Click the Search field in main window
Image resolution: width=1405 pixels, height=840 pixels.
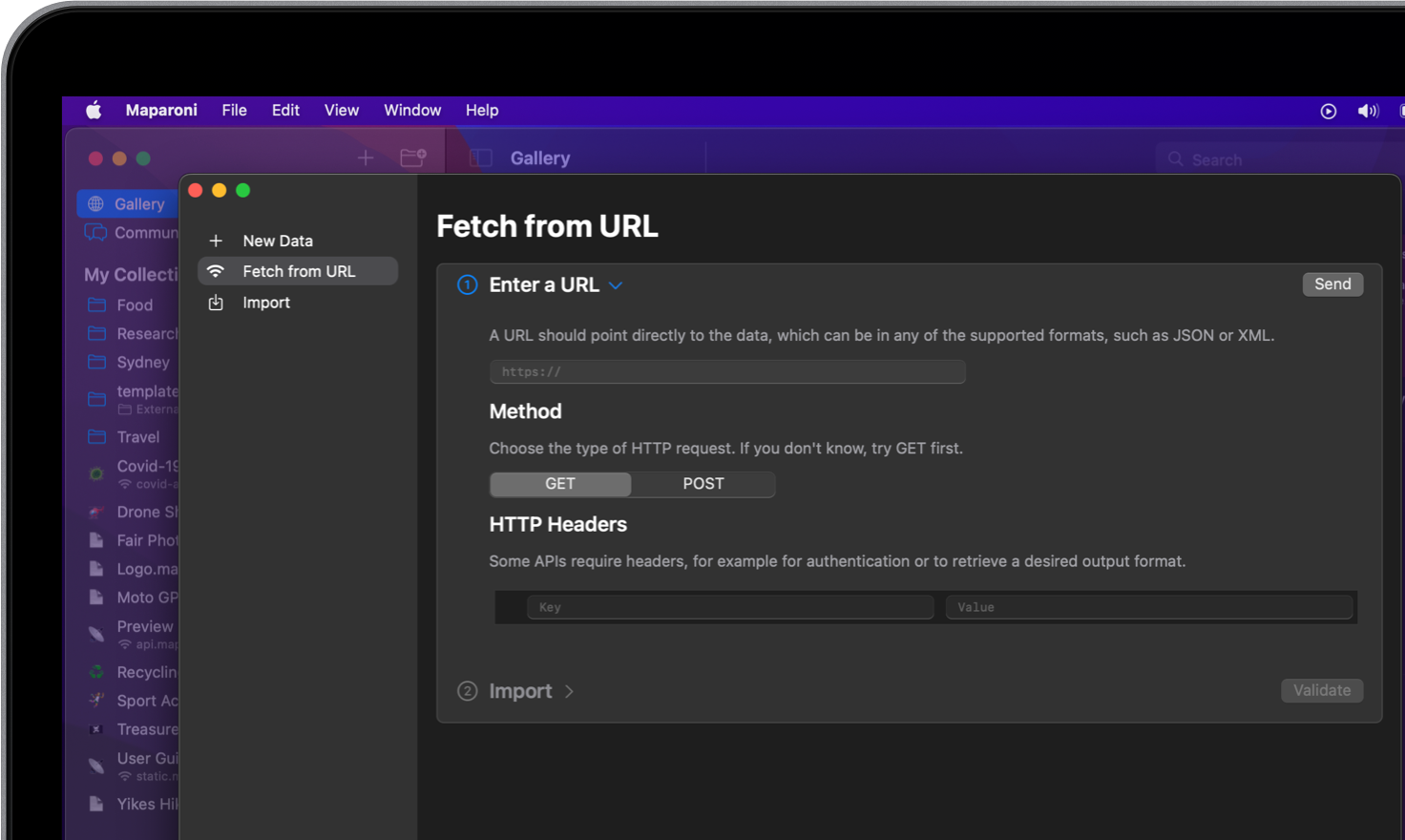(1279, 159)
